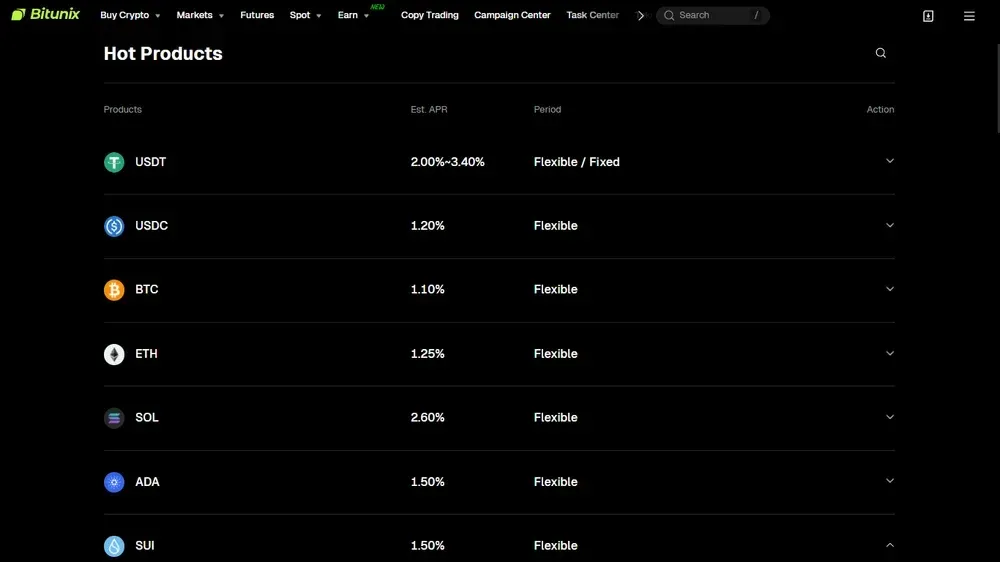Expand the ETH product row
Screen dimensions: 1000x562
coord(890,353)
